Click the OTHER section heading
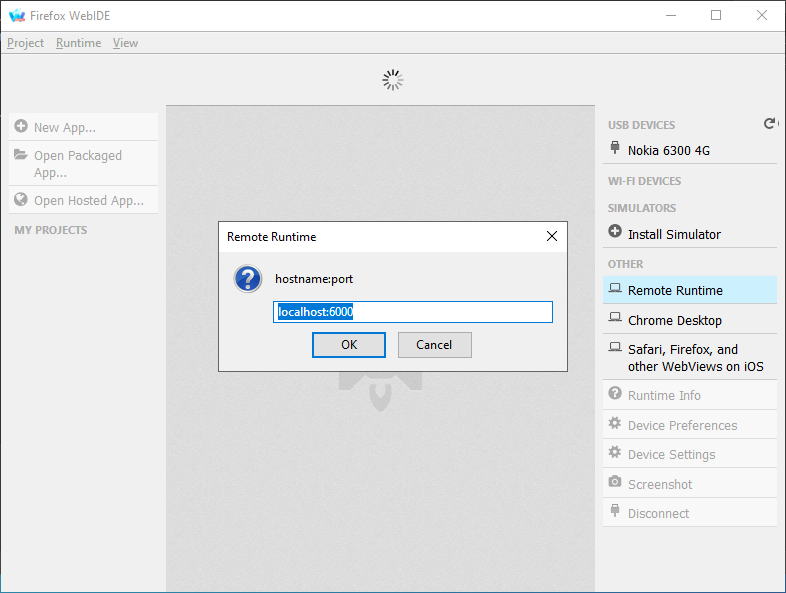 [625, 265]
